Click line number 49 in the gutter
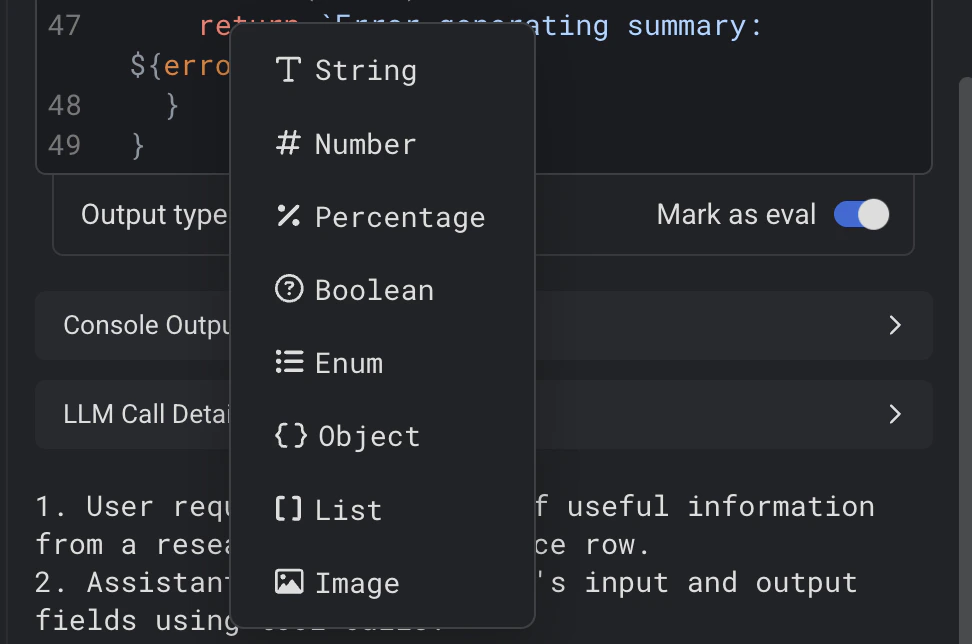 [x=64, y=145]
